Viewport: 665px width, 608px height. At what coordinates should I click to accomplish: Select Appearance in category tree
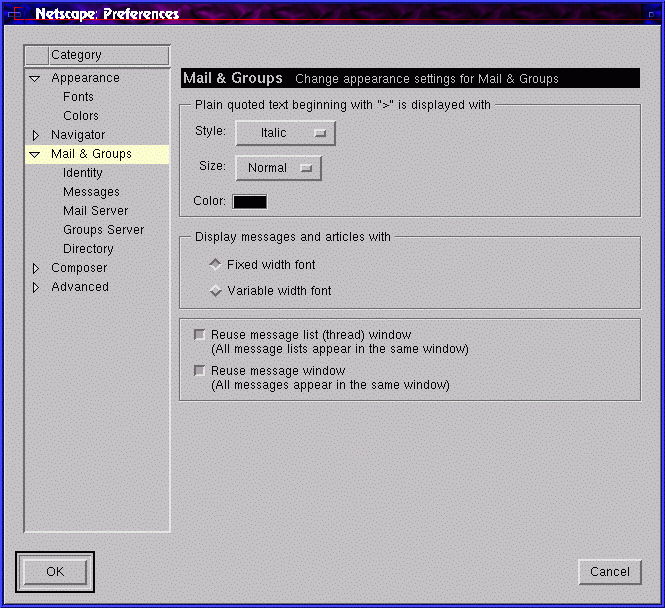pyautogui.click(x=85, y=78)
